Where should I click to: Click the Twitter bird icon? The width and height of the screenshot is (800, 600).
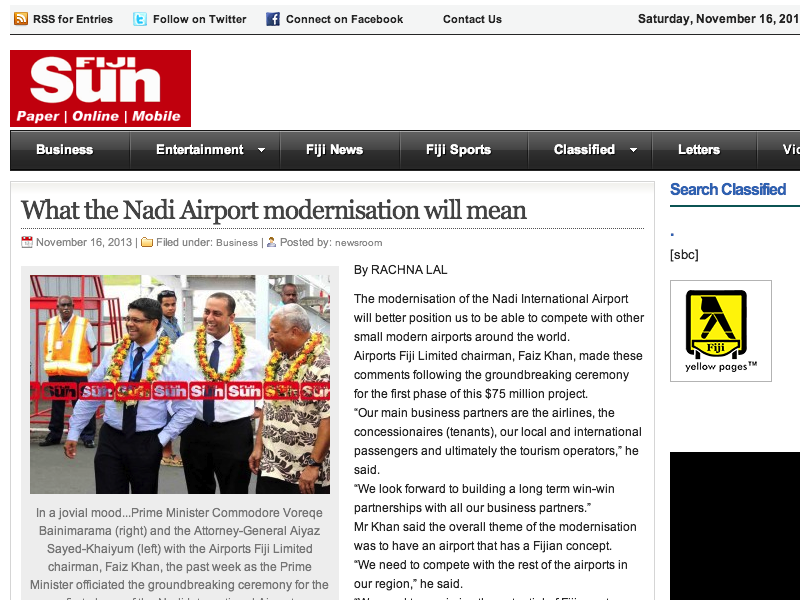tap(140, 19)
